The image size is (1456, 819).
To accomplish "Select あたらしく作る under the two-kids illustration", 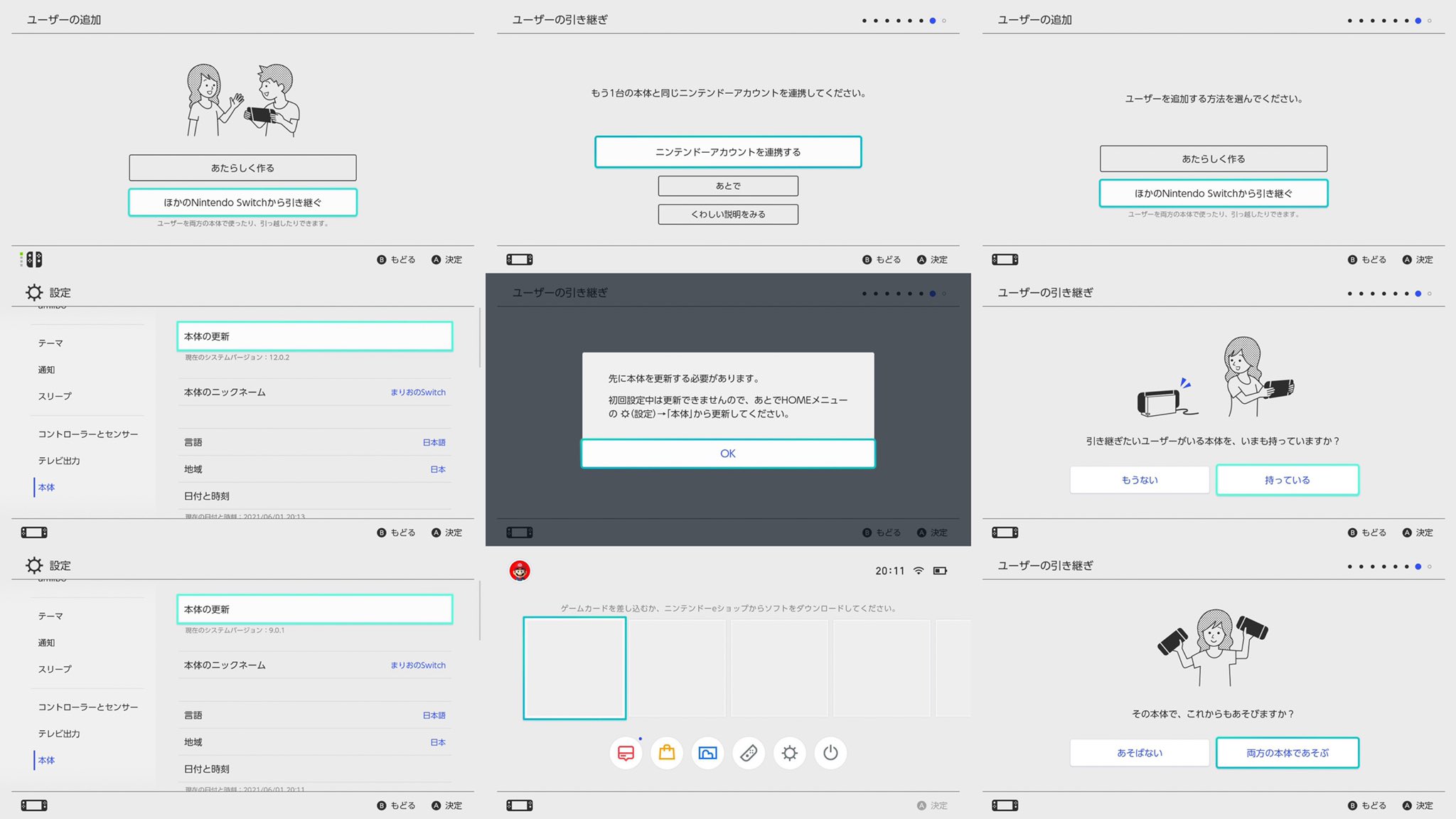I will 242,168.
